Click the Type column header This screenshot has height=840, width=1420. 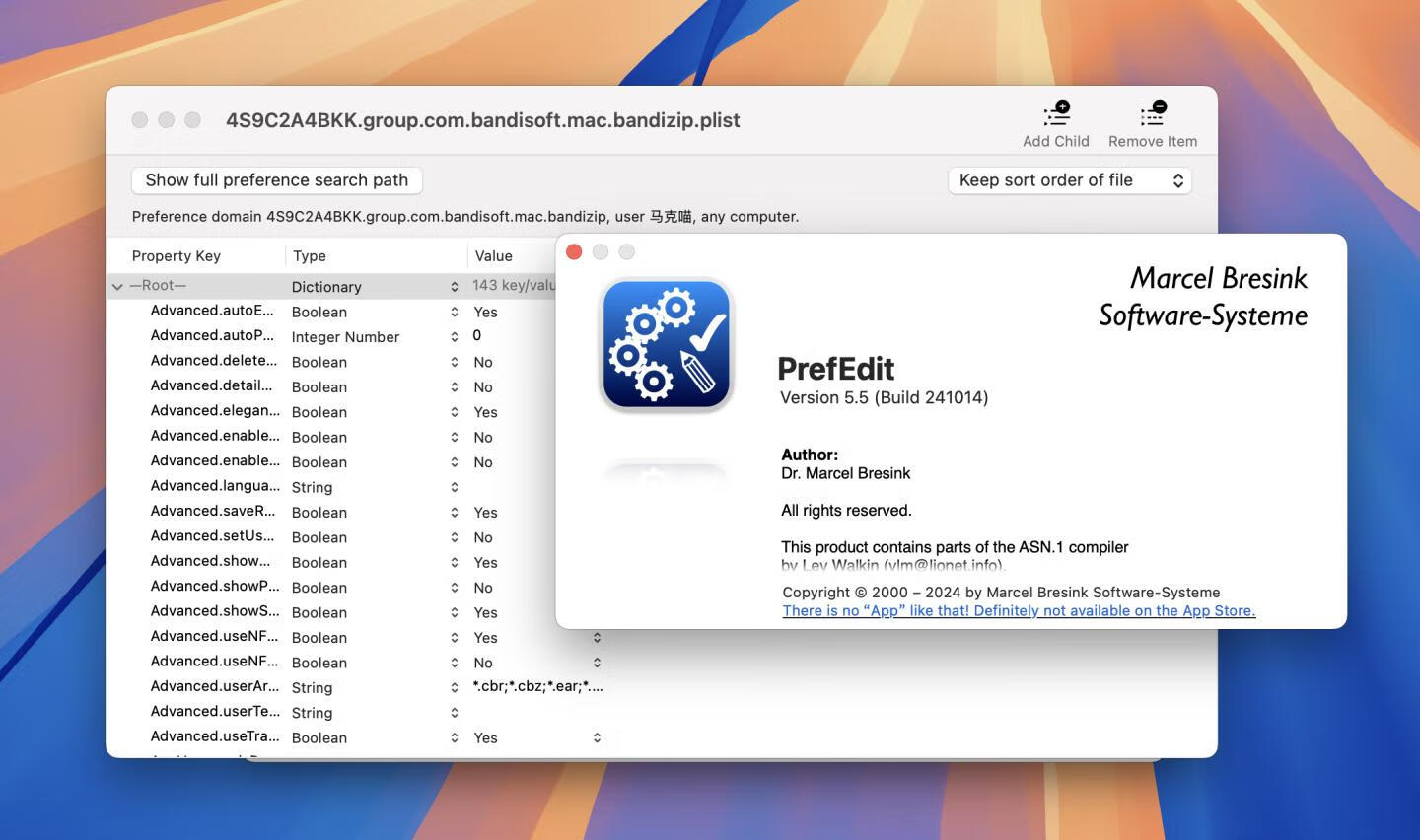[x=310, y=255]
